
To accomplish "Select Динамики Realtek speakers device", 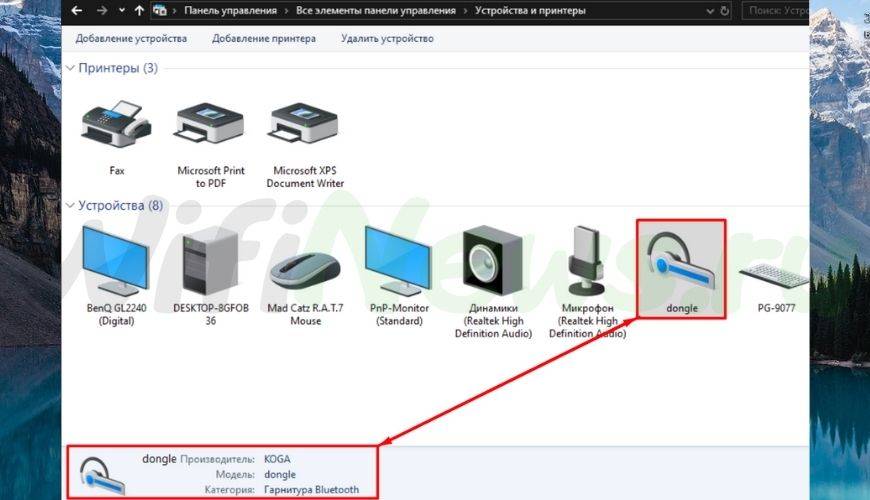I will pyautogui.click(x=492, y=260).
